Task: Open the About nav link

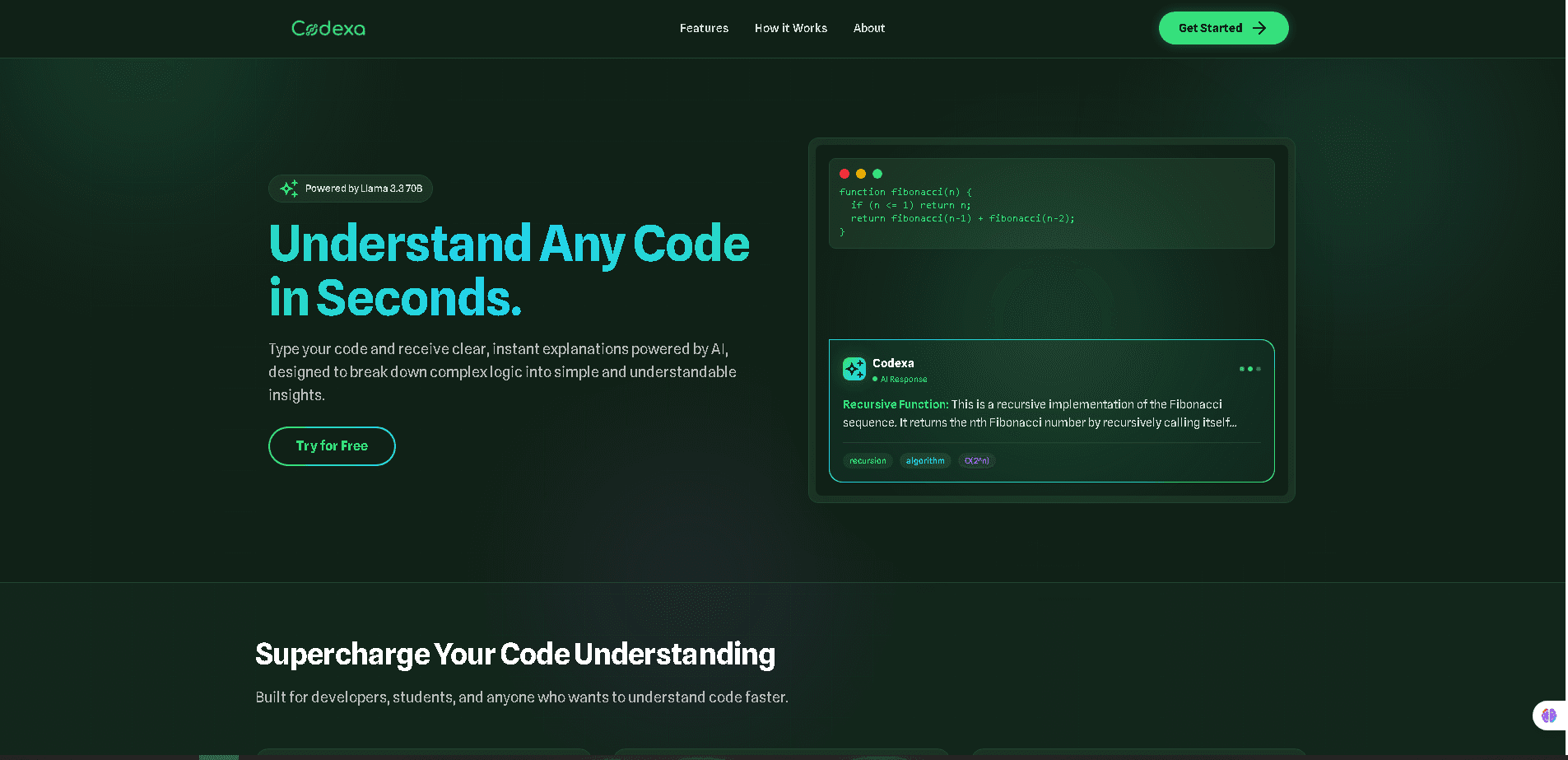Action: 869,28
